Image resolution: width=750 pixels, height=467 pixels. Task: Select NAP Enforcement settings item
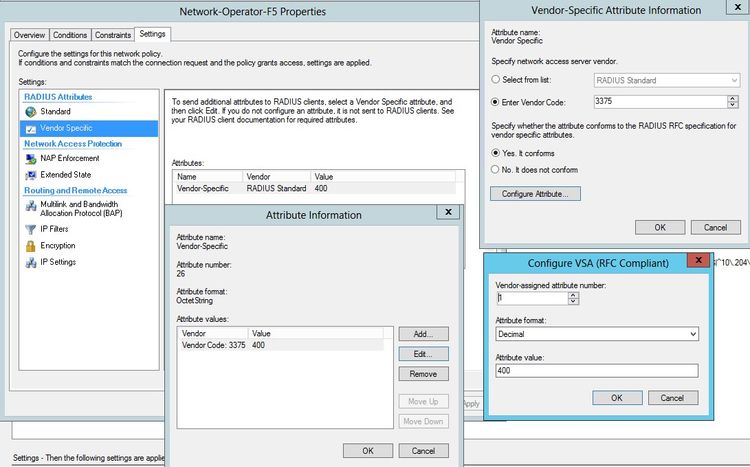(x=70, y=158)
